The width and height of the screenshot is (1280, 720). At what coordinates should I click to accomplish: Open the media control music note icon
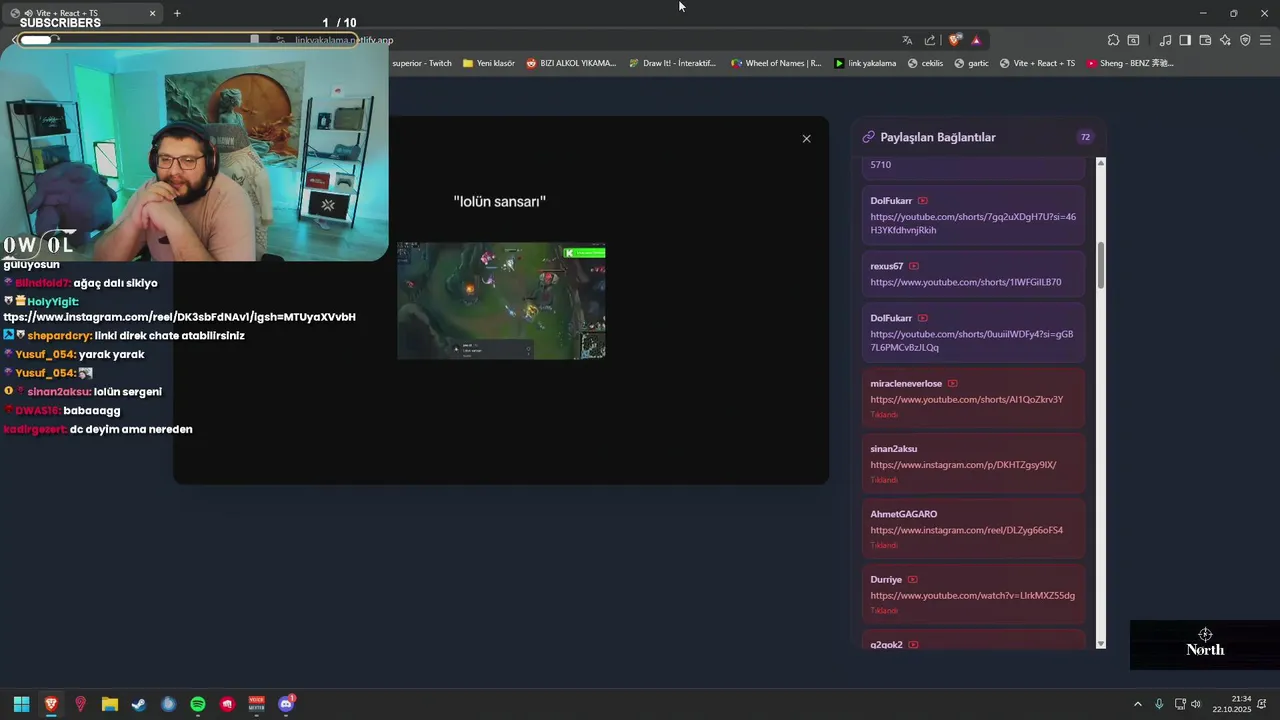(1165, 40)
